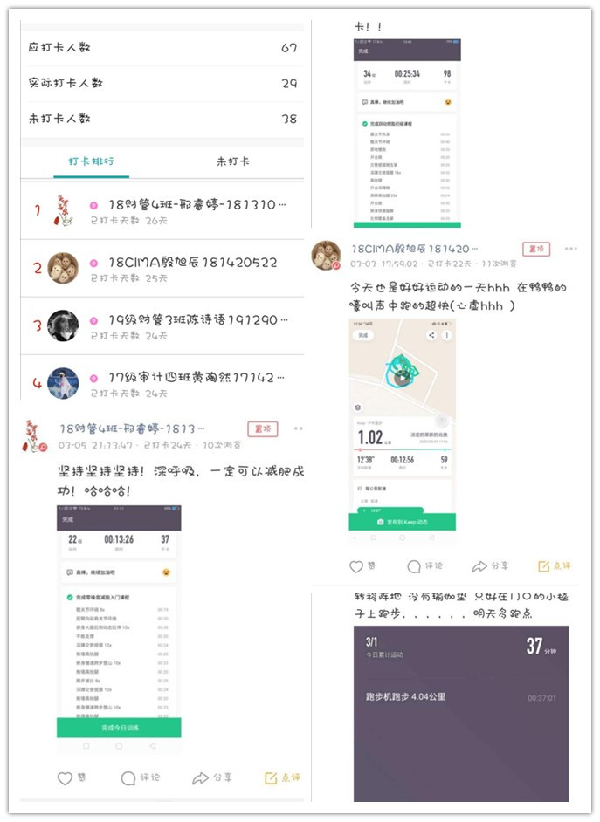
Task: Share the 邢睿婷 post via the arrow icon
Action: (200, 778)
